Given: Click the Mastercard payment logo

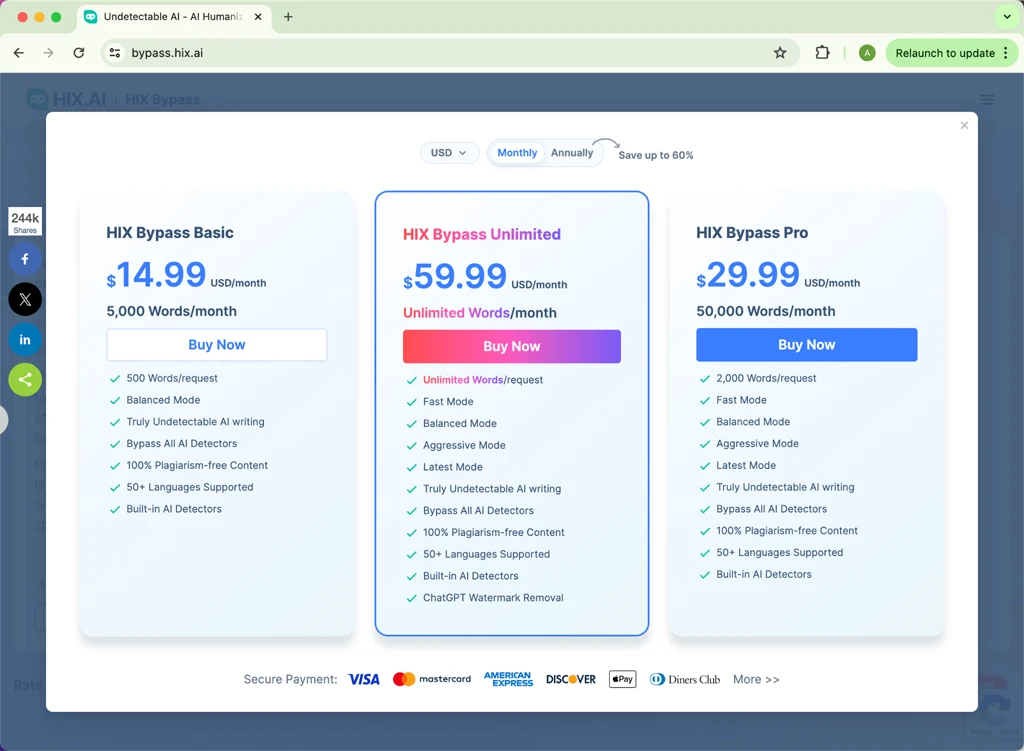Looking at the screenshot, I should click(x=432, y=679).
